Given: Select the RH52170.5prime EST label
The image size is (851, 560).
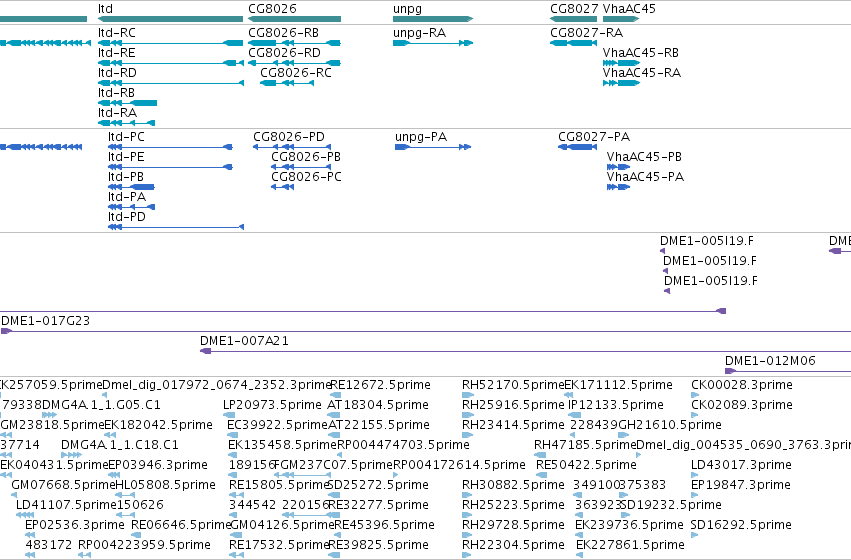Looking at the screenshot, I should (x=513, y=385).
